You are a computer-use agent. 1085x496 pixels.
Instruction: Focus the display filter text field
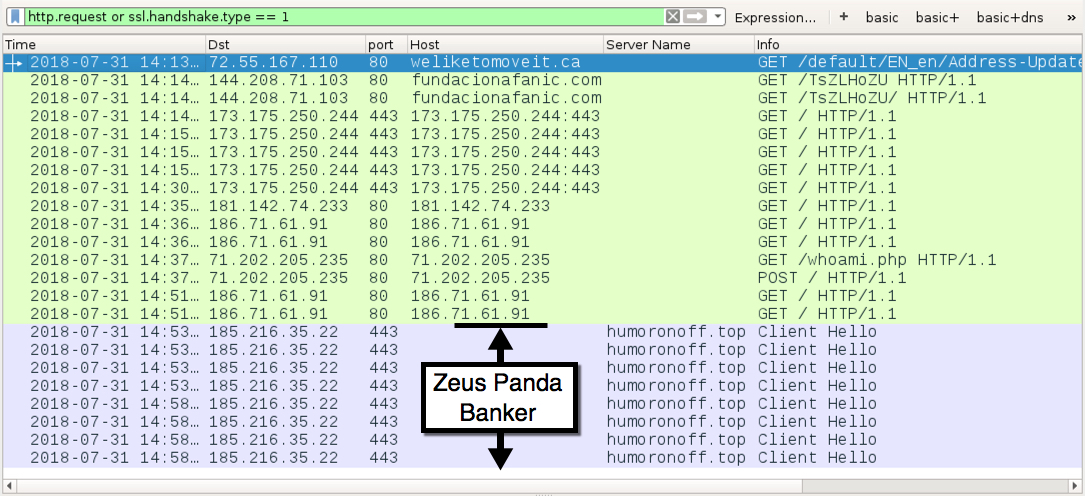(x=344, y=17)
